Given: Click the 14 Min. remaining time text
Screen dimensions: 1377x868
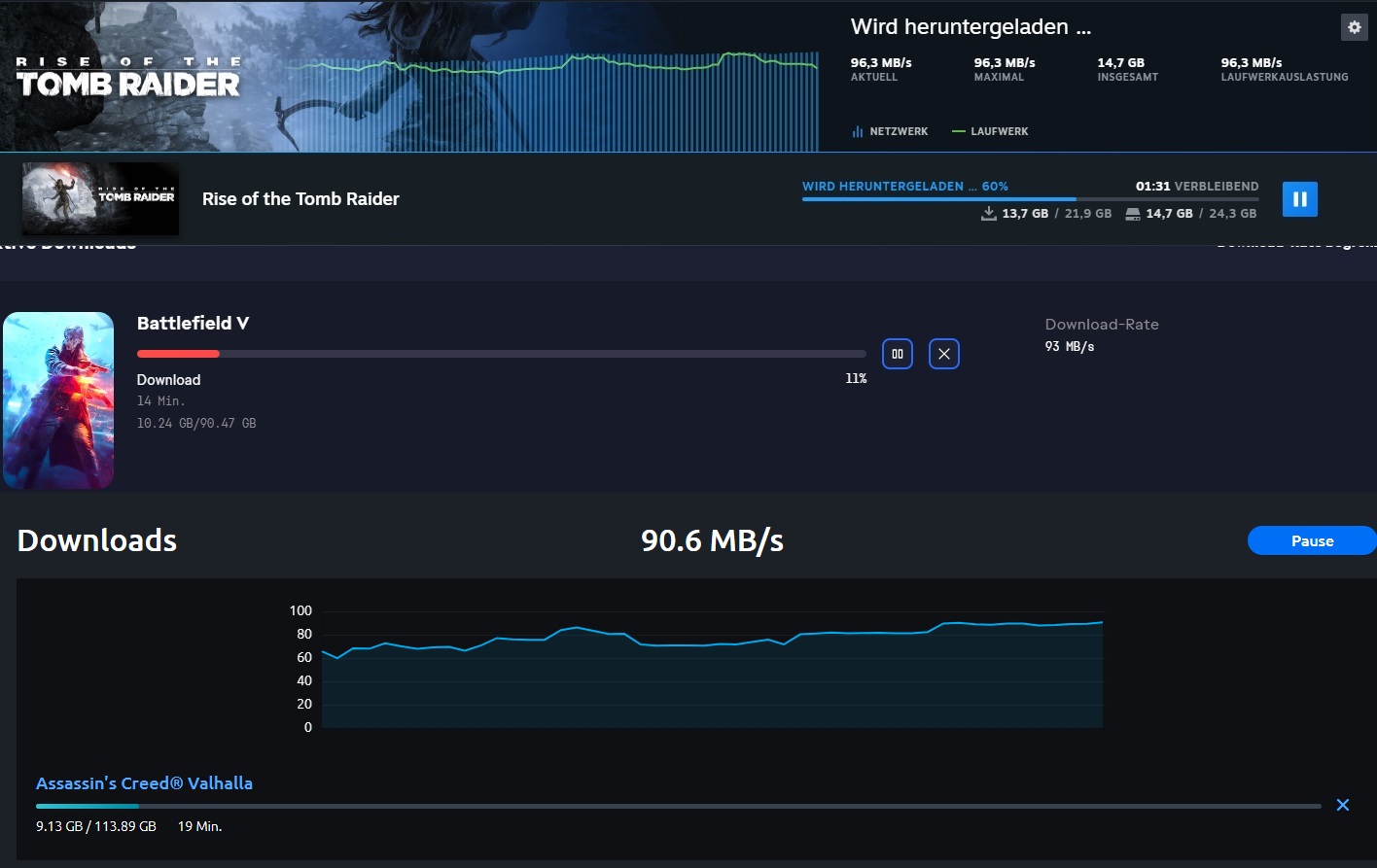Looking at the screenshot, I should point(160,400).
